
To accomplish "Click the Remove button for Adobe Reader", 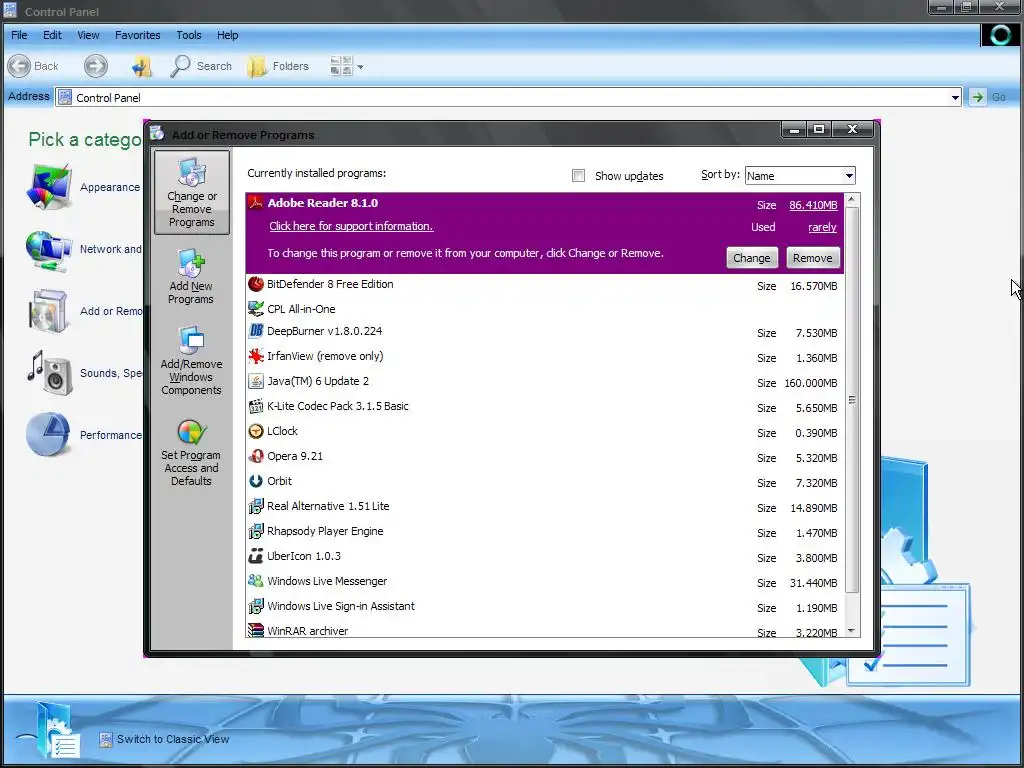I will 812,258.
